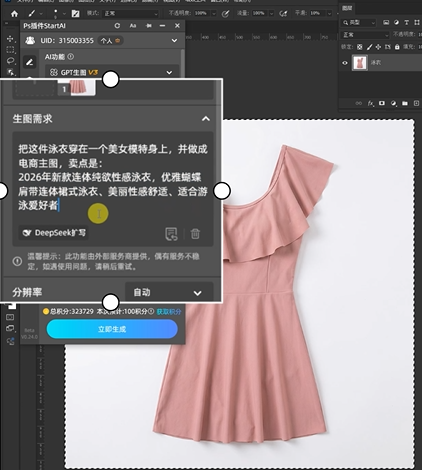Pin the StartAI plugin panel

click(149, 26)
